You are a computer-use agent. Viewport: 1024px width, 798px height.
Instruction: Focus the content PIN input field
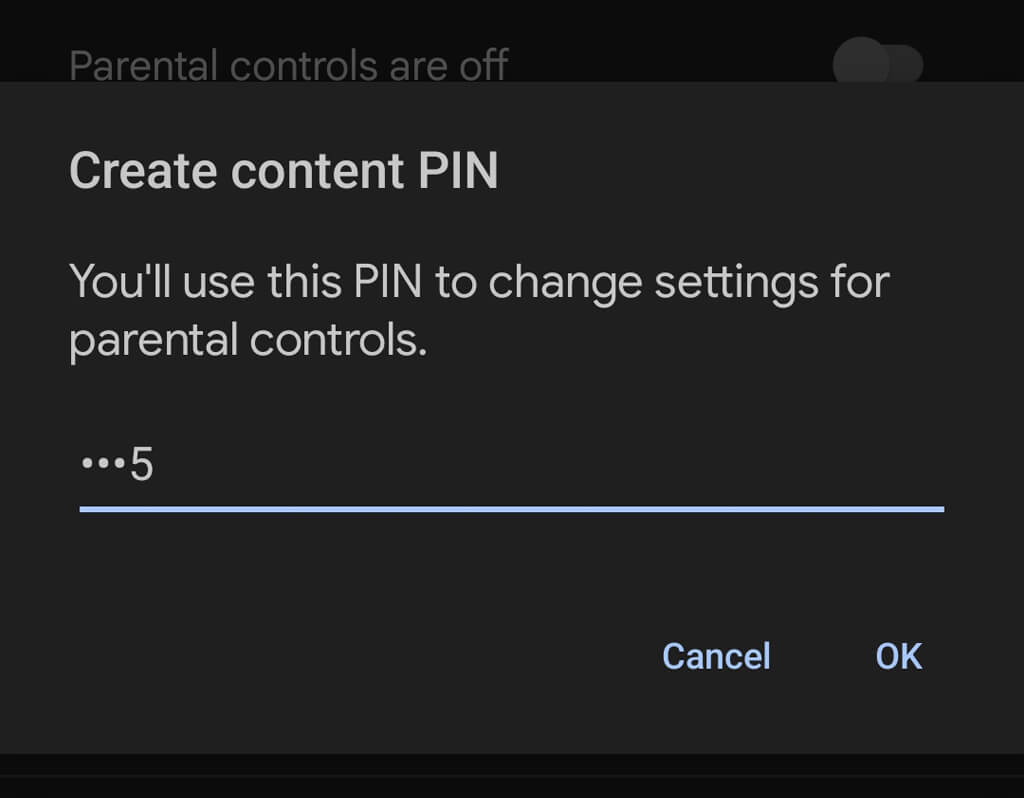(510, 467)
